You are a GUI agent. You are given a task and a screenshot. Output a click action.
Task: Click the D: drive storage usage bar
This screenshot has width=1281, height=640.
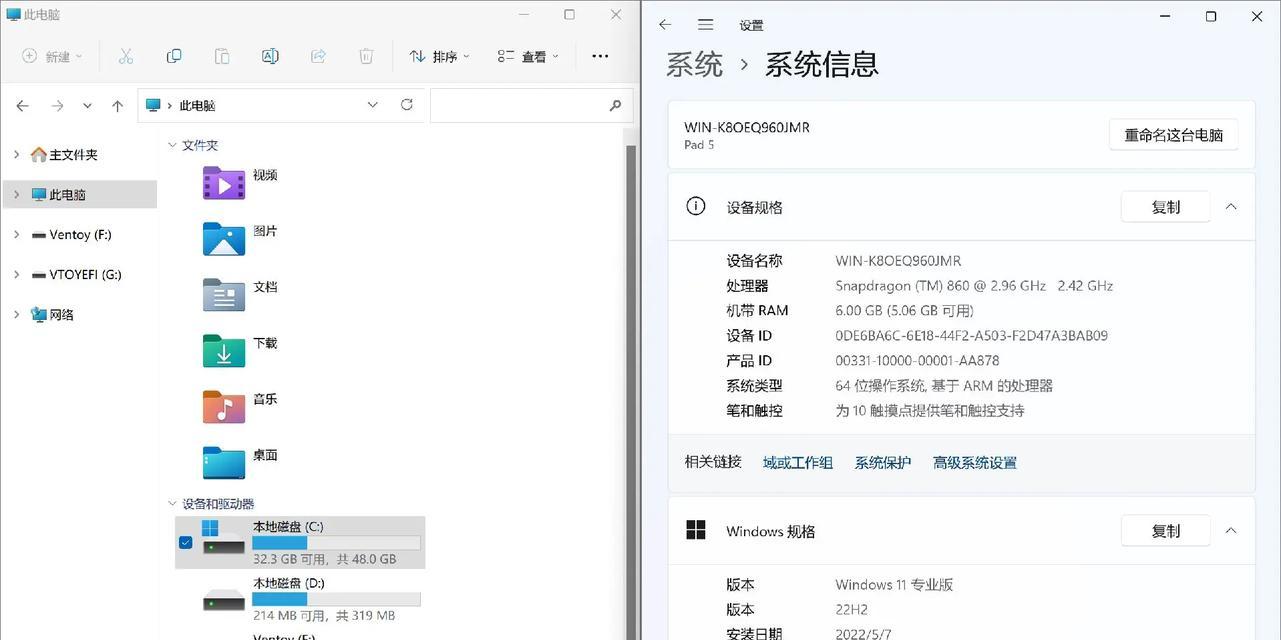point(336,599)
